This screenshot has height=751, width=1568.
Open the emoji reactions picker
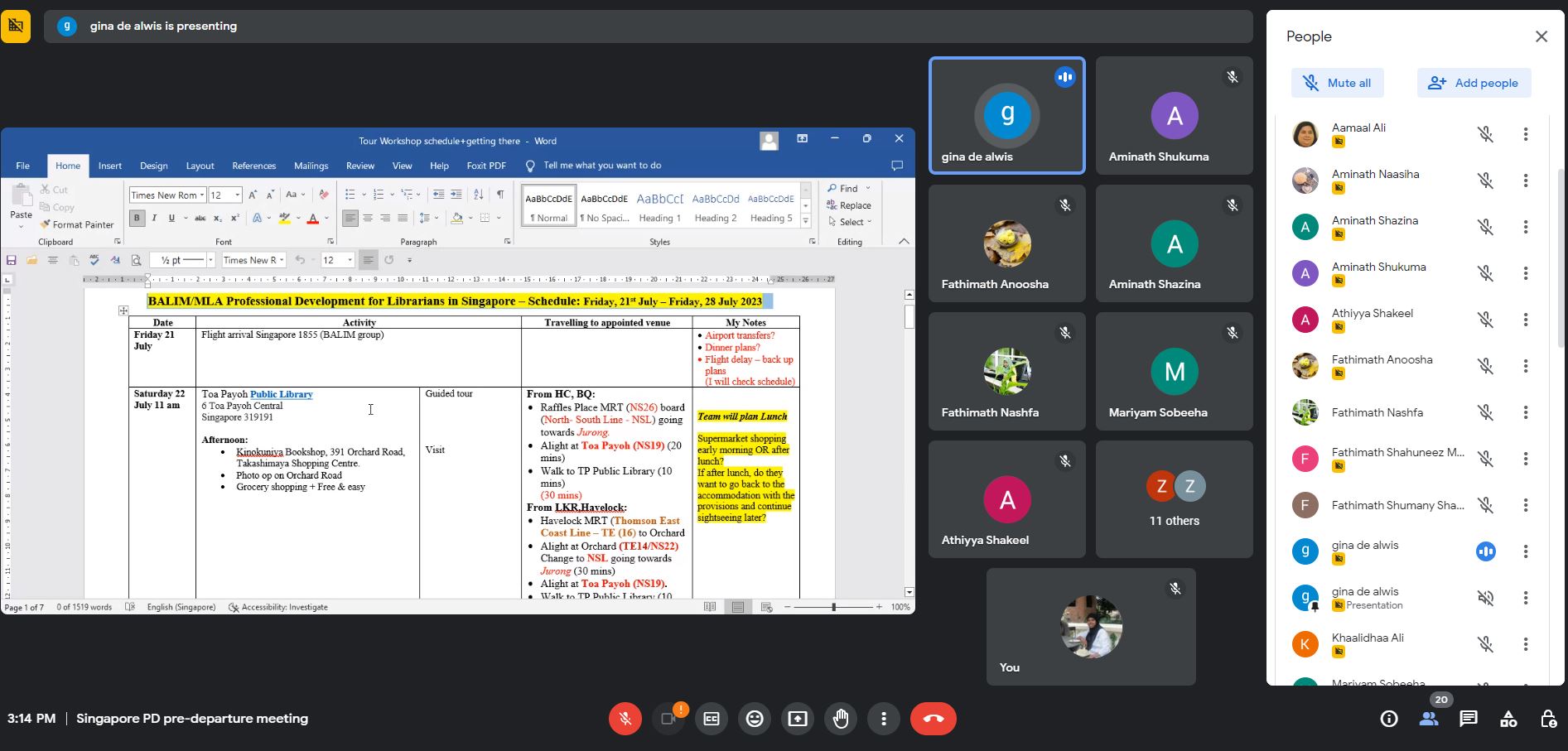tap(755, 719)
